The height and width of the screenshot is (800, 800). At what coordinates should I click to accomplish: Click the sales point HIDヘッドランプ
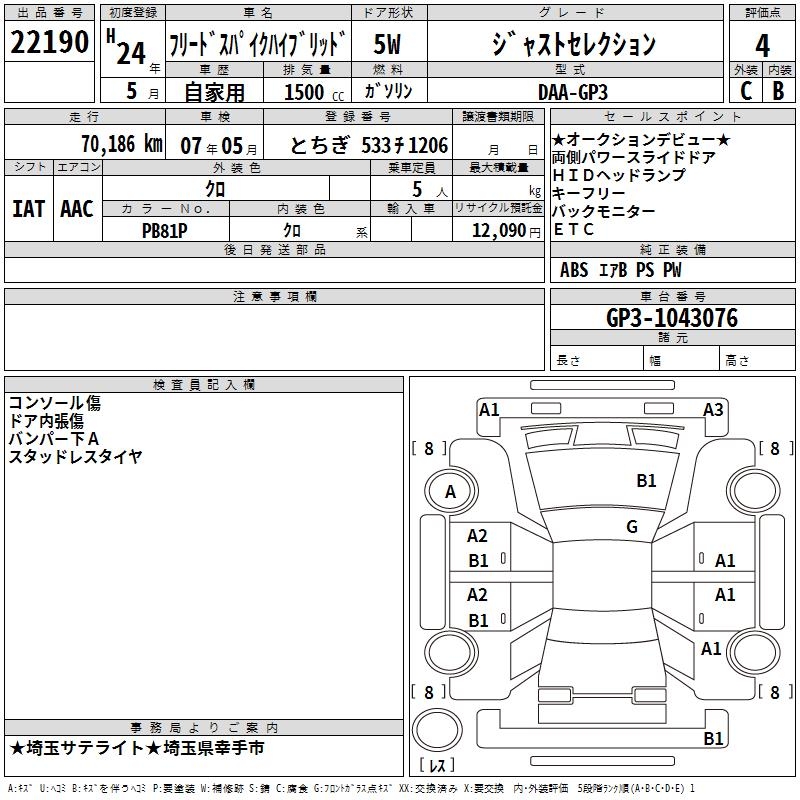click(x=619, y=176)
